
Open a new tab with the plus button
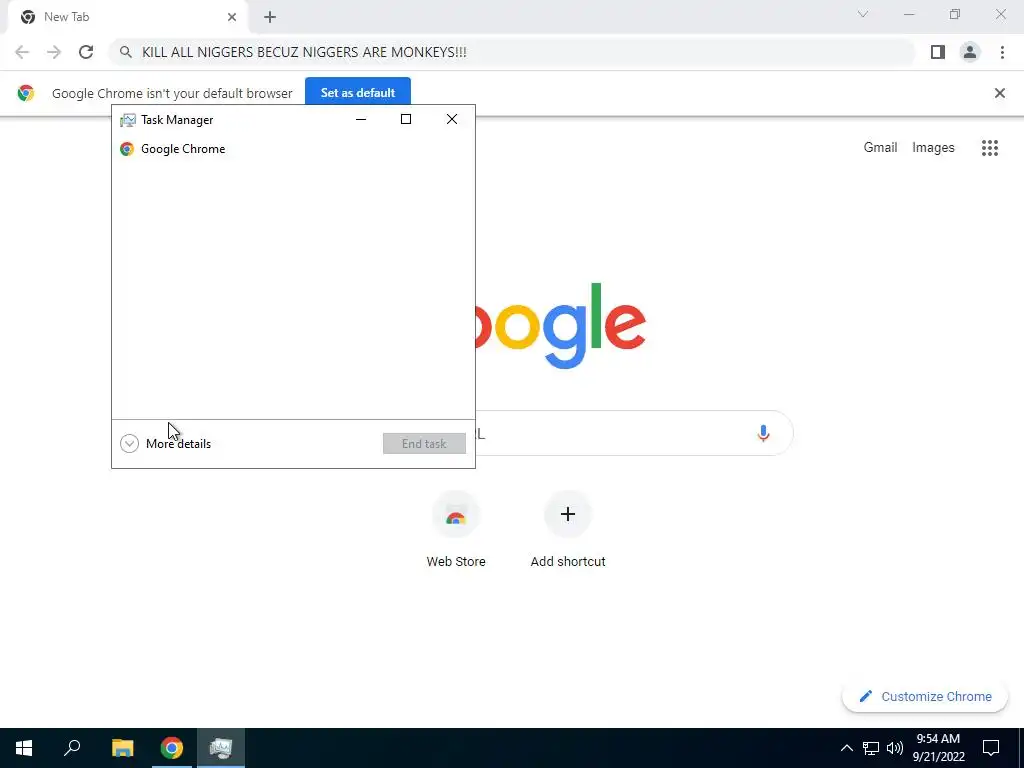pyautogui.click(x=270, y=17)
